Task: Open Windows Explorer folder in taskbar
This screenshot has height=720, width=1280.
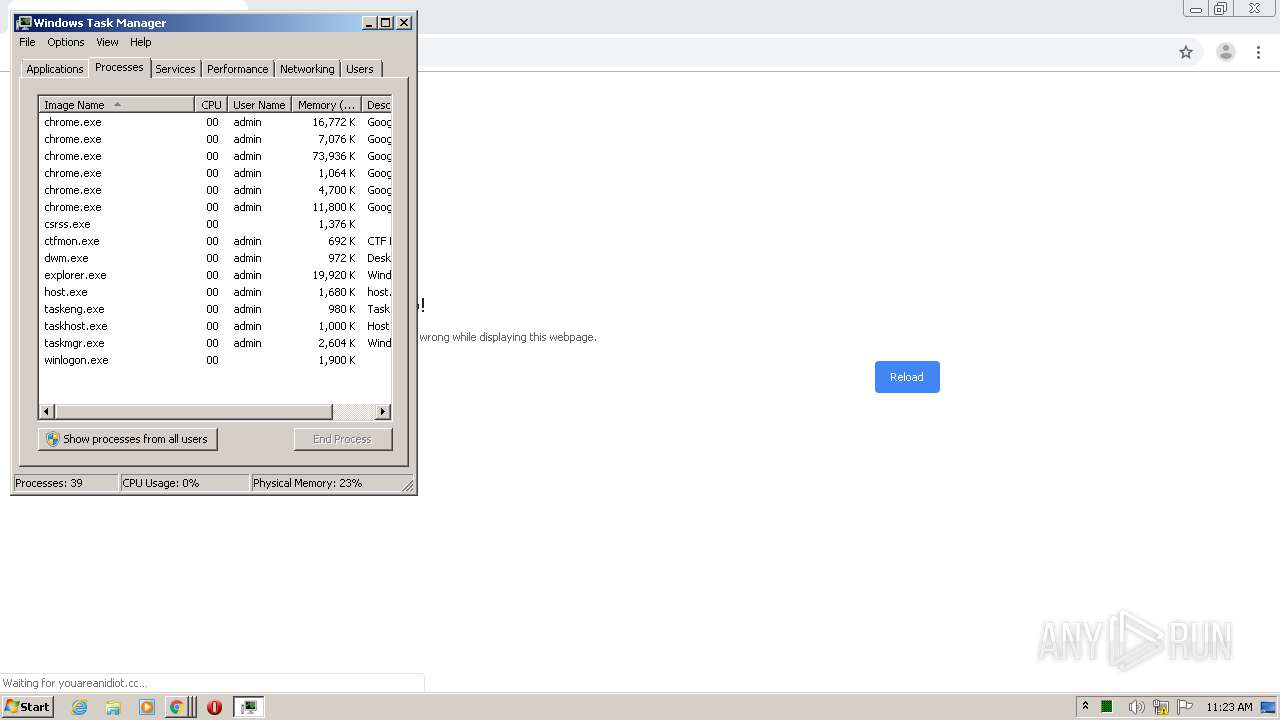Action: (x=113, y=707)
